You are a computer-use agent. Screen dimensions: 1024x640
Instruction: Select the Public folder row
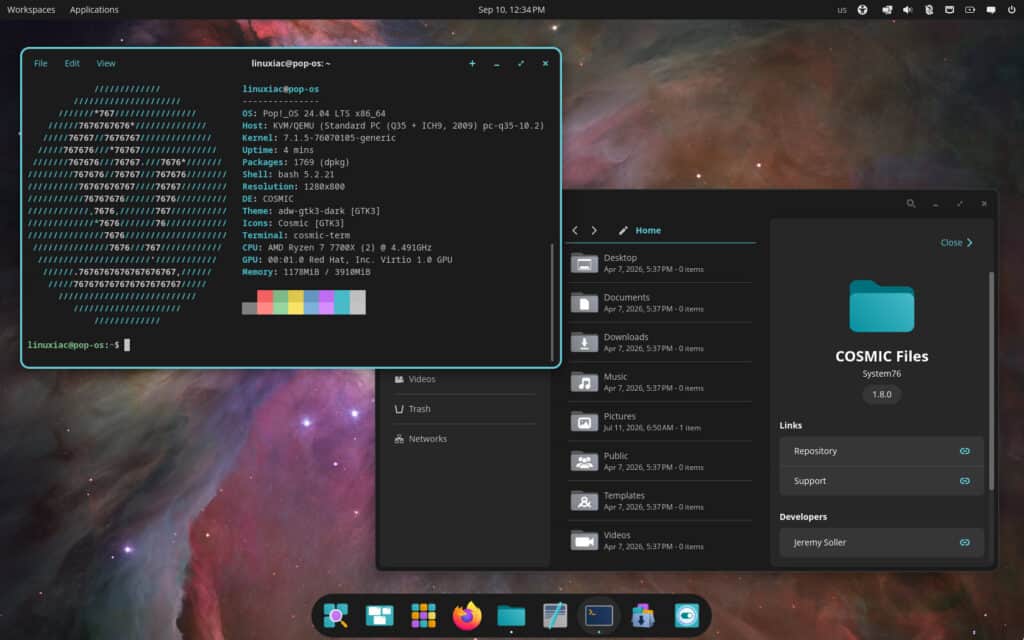661,462
